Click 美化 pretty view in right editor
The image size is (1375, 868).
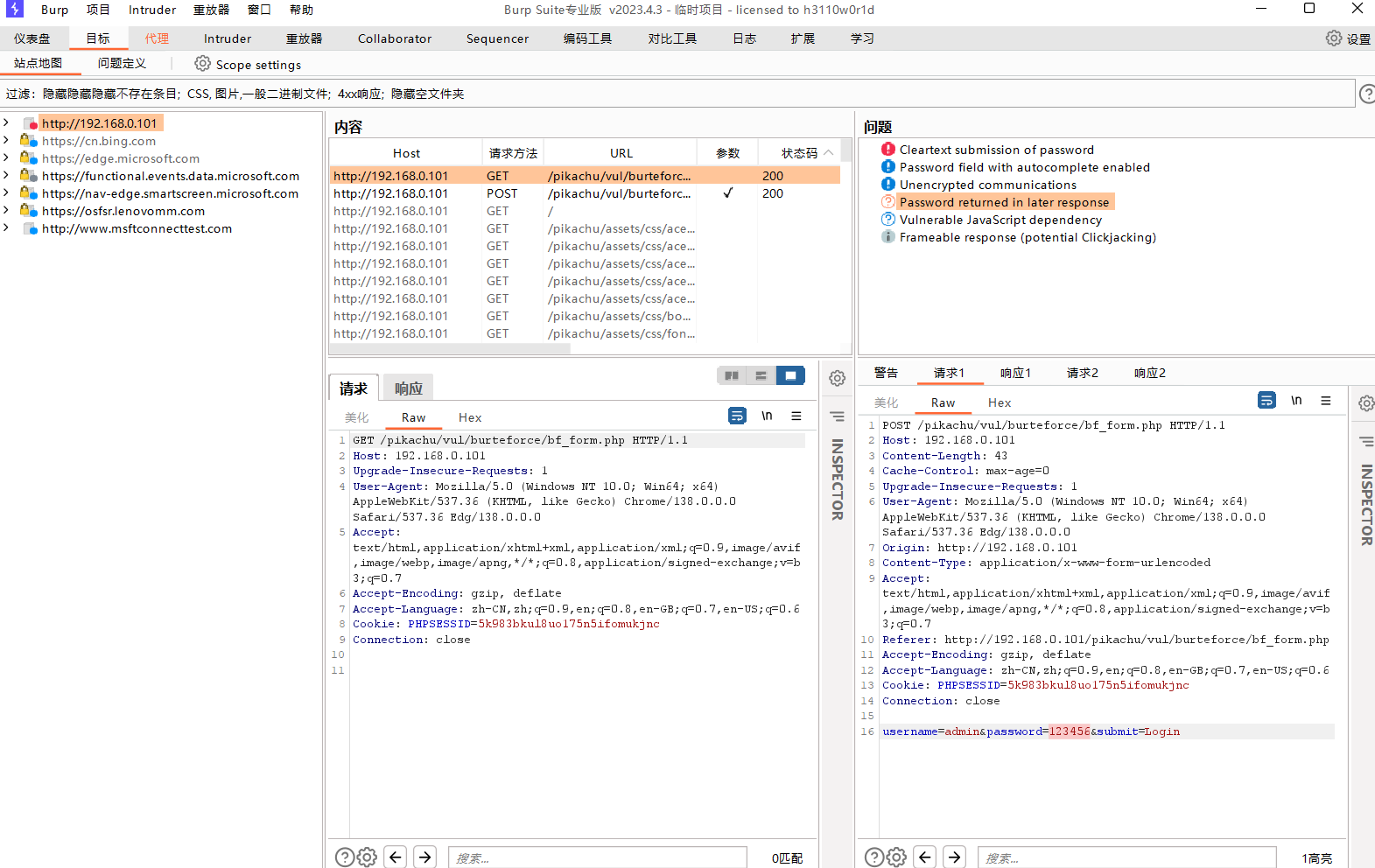[x=886, y=402]
